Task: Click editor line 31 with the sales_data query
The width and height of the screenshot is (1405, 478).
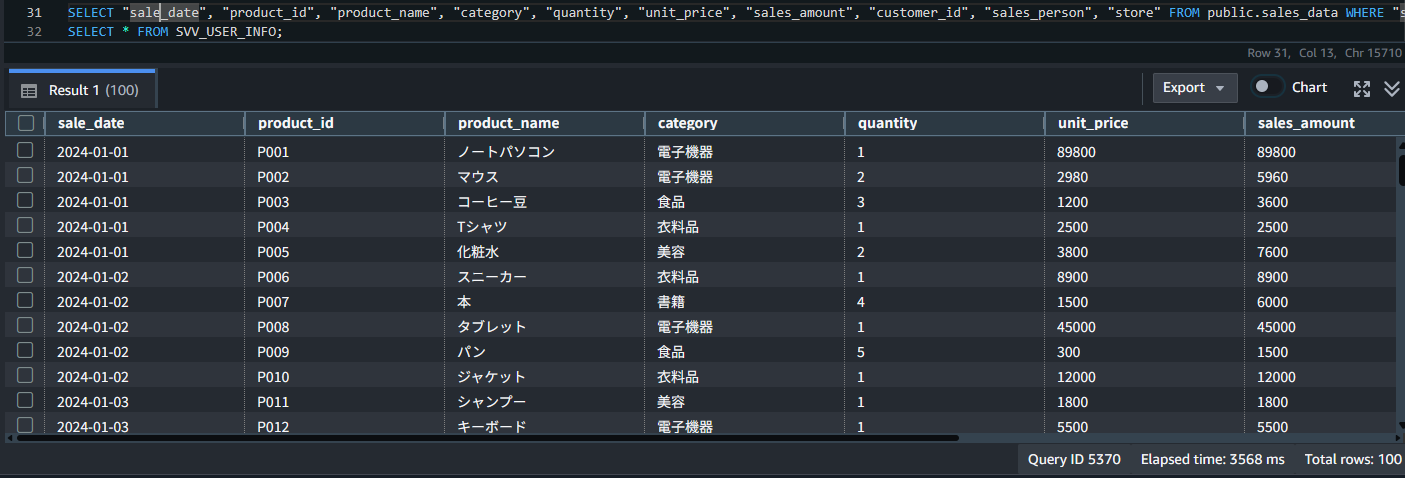Action: click(735, 12)
